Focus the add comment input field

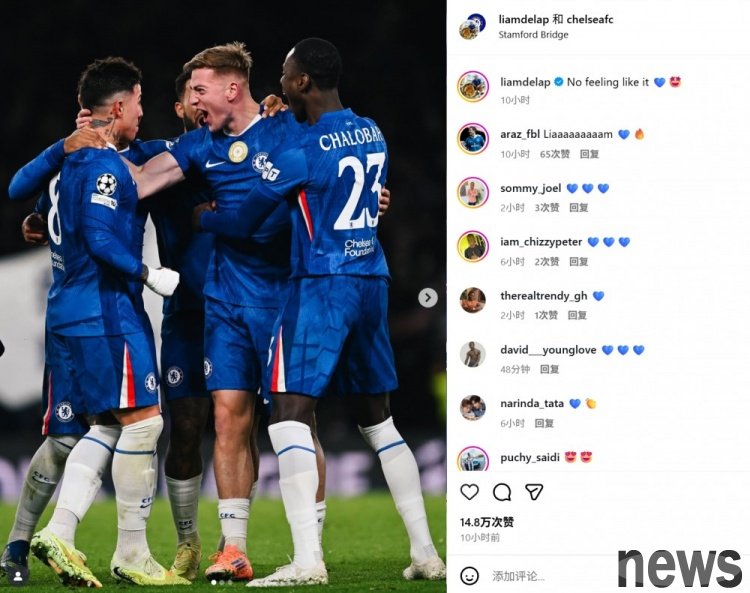click(x=555, y=576)
